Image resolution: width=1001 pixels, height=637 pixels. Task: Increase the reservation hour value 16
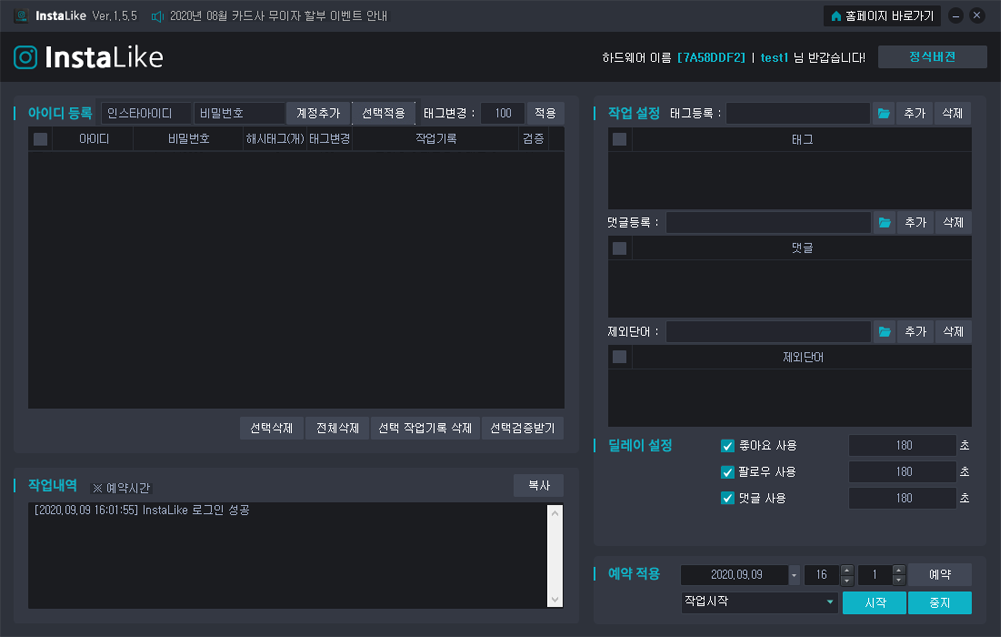pyautogui.click(x=847, y=569)
